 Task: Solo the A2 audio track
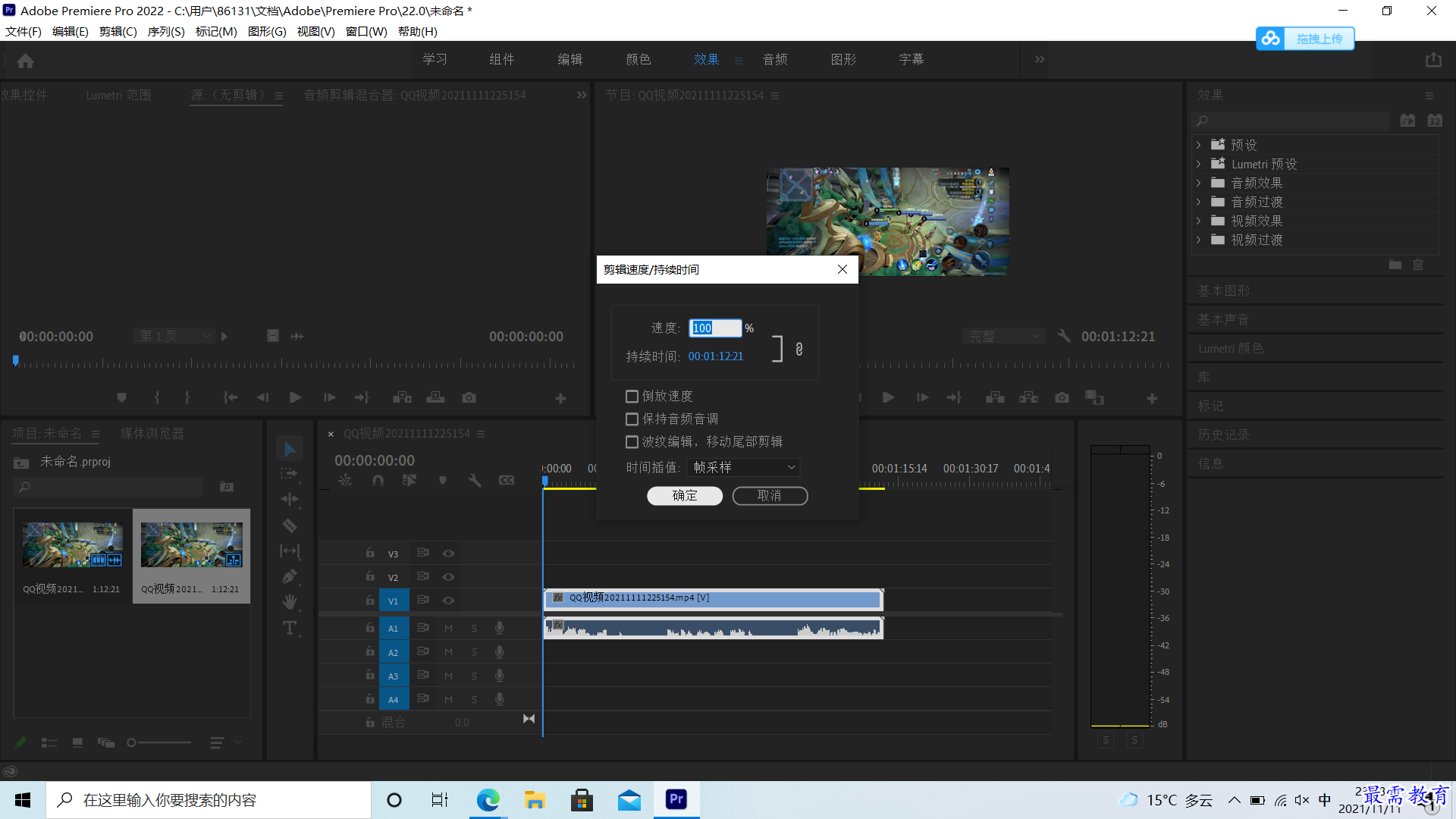point(474,652)
